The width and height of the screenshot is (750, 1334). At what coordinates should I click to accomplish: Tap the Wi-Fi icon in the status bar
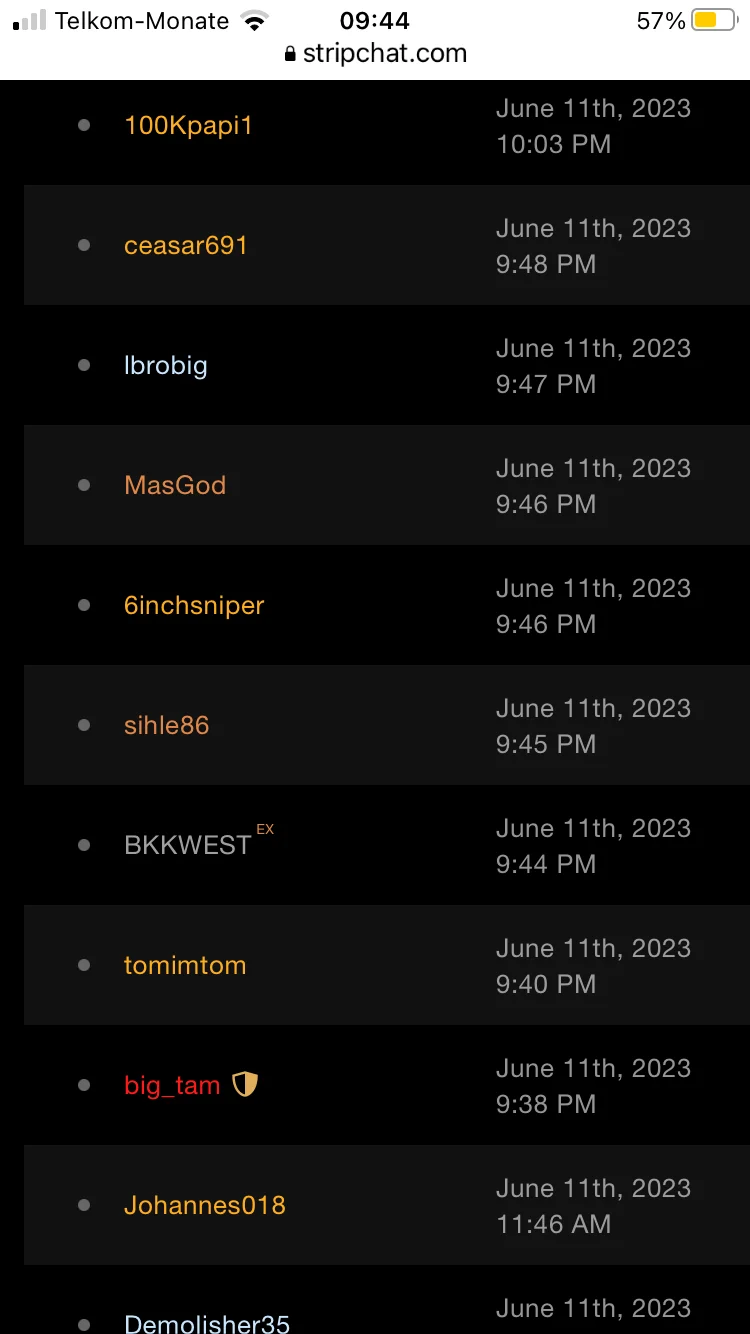pyautogui.click(x=256, y=21)
